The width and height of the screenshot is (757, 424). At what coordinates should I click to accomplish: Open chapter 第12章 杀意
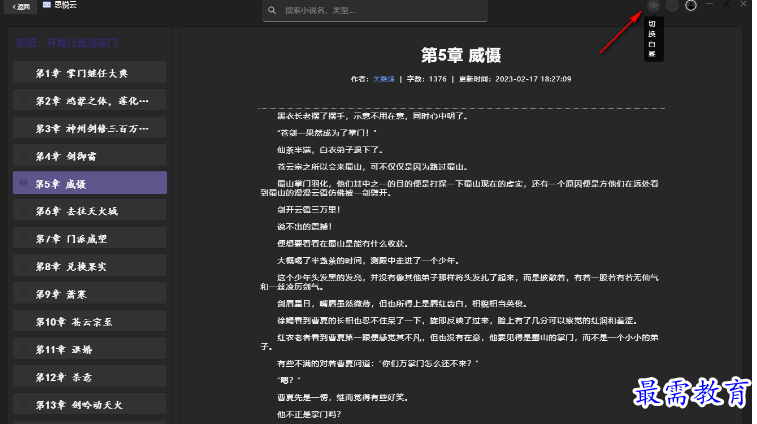coord(90,377)
